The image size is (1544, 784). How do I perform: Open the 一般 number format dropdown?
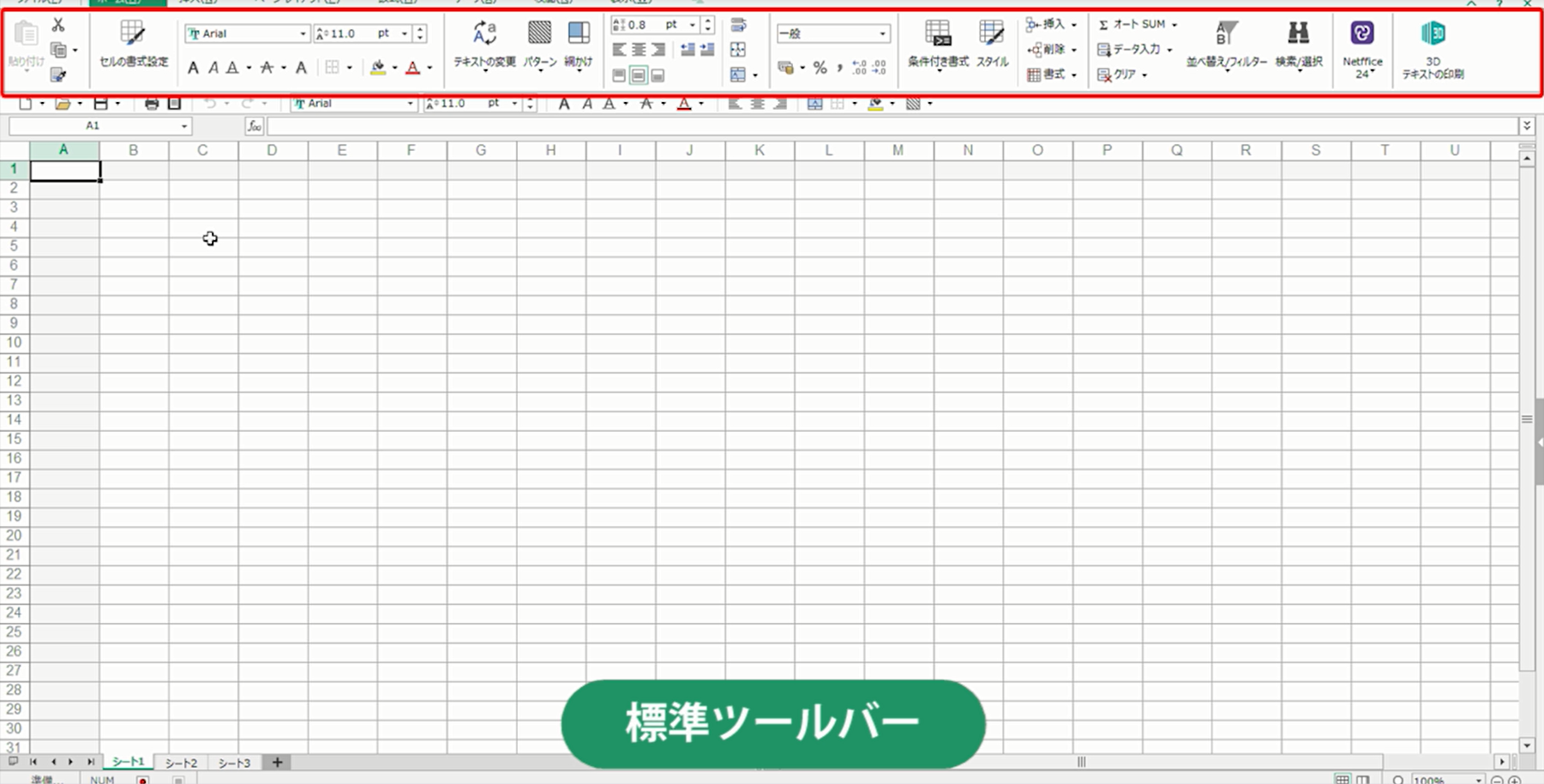pyautogui.click(x=832, y=33)
